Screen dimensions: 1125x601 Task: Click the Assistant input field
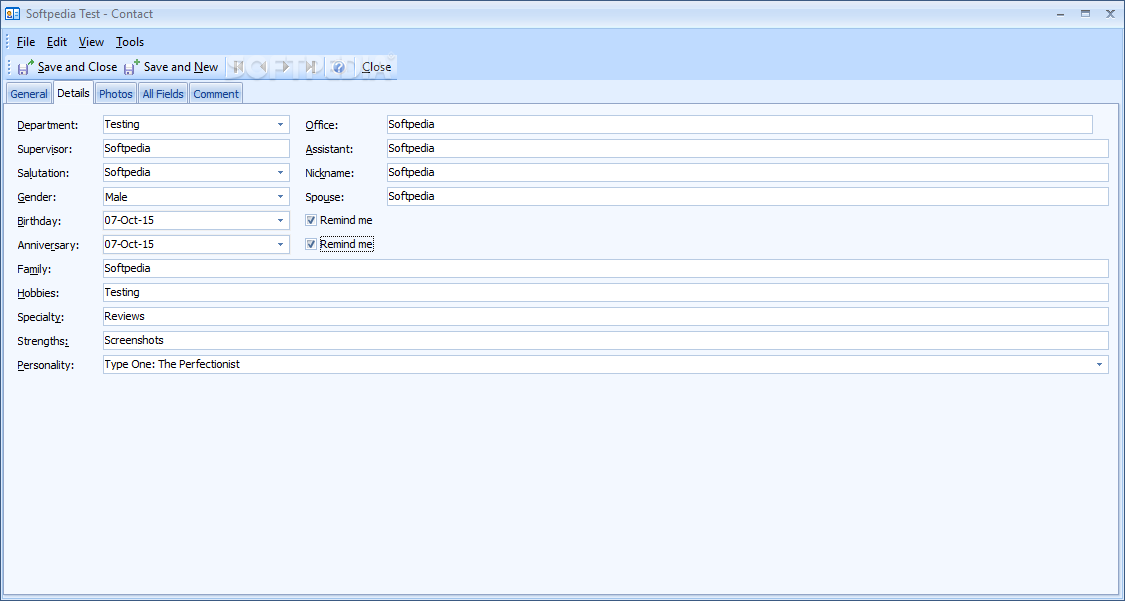[748, 148]
